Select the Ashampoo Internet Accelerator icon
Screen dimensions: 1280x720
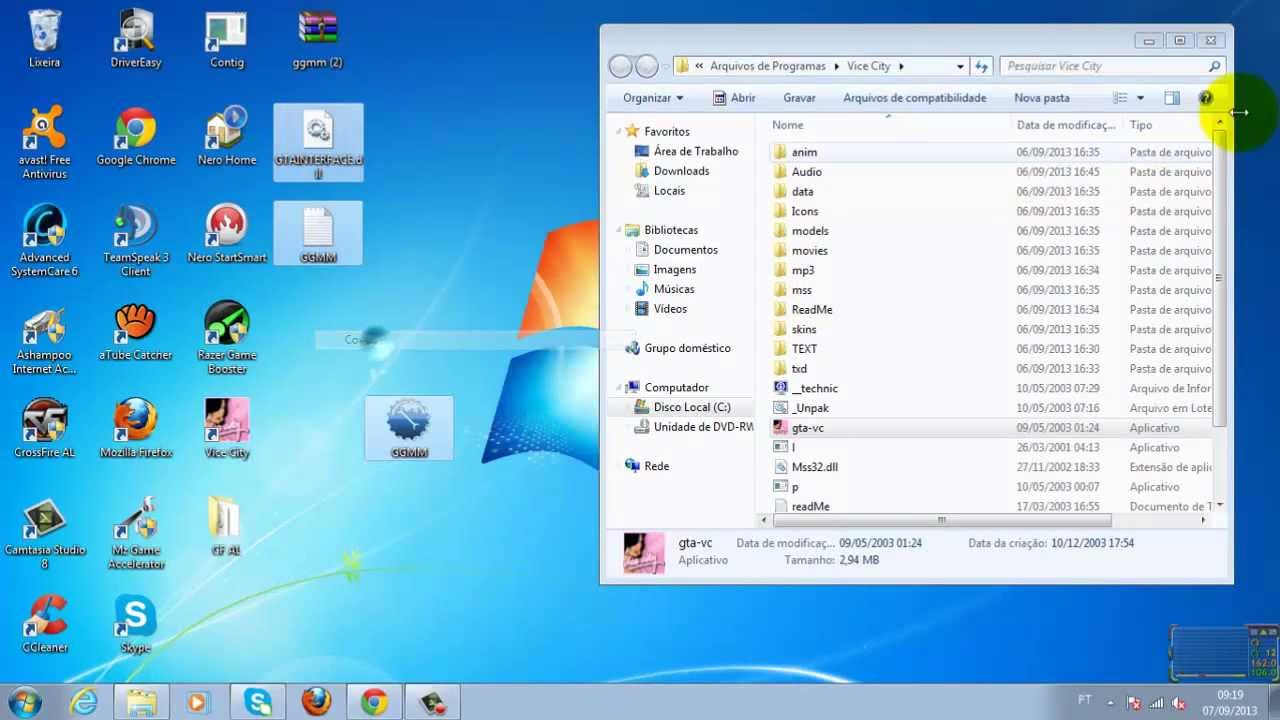[44, 339]
